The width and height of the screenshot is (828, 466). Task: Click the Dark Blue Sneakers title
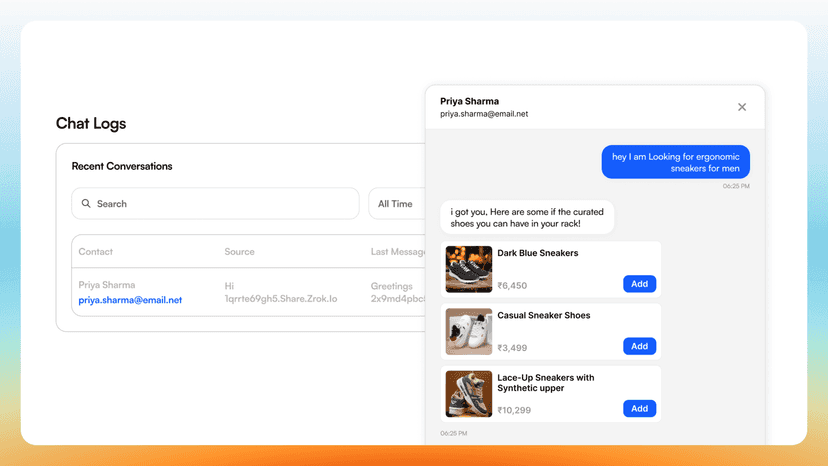[x=538, y=253]
